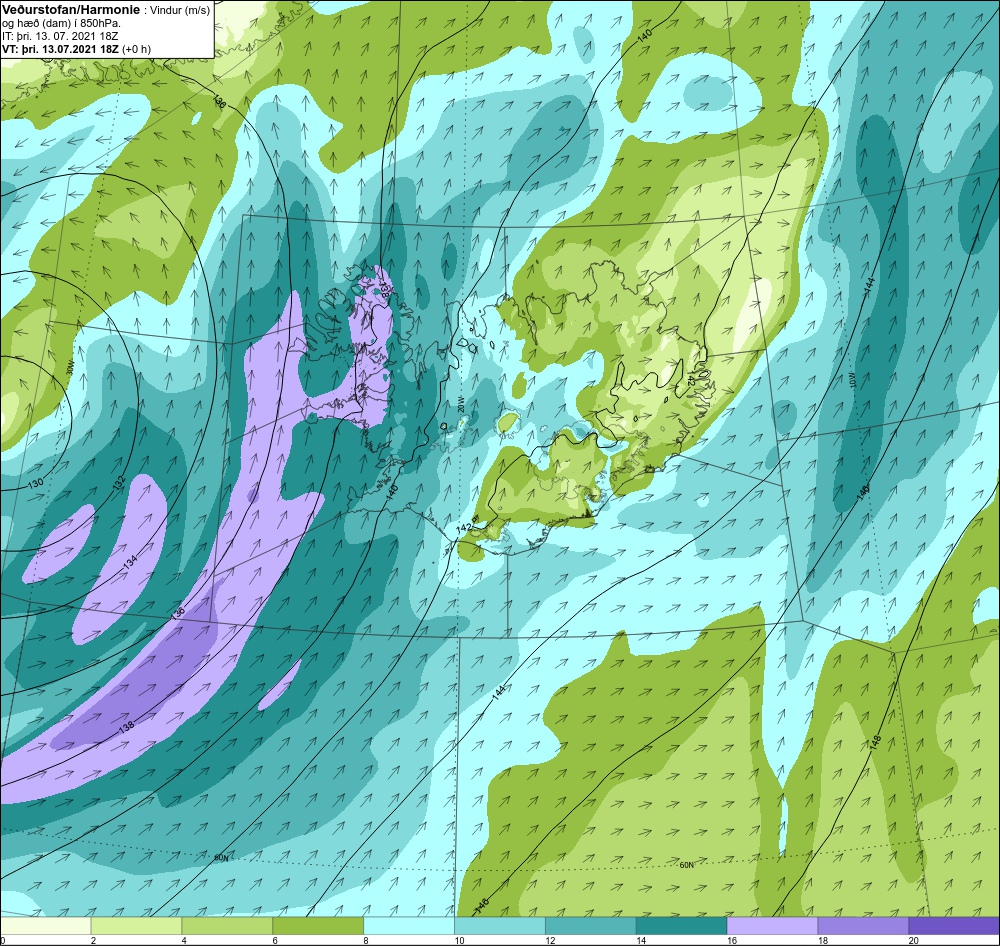Viewport: 1000px width, 946px height.
Task: Click the legend tick label "16"
Action: tap(731, 940)
